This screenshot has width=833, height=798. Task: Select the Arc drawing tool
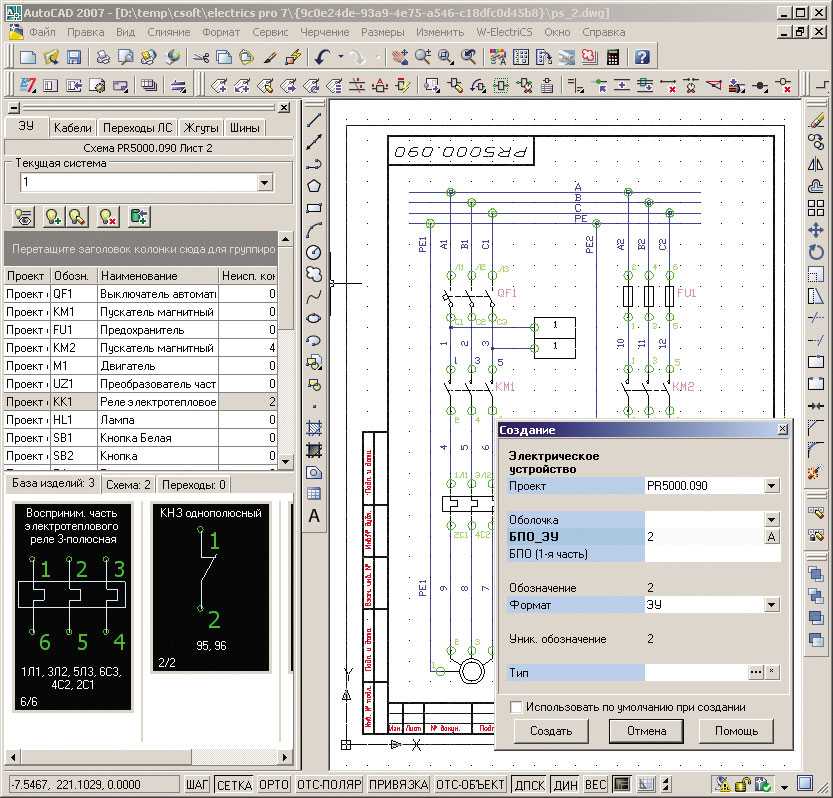tap(314, 231)
